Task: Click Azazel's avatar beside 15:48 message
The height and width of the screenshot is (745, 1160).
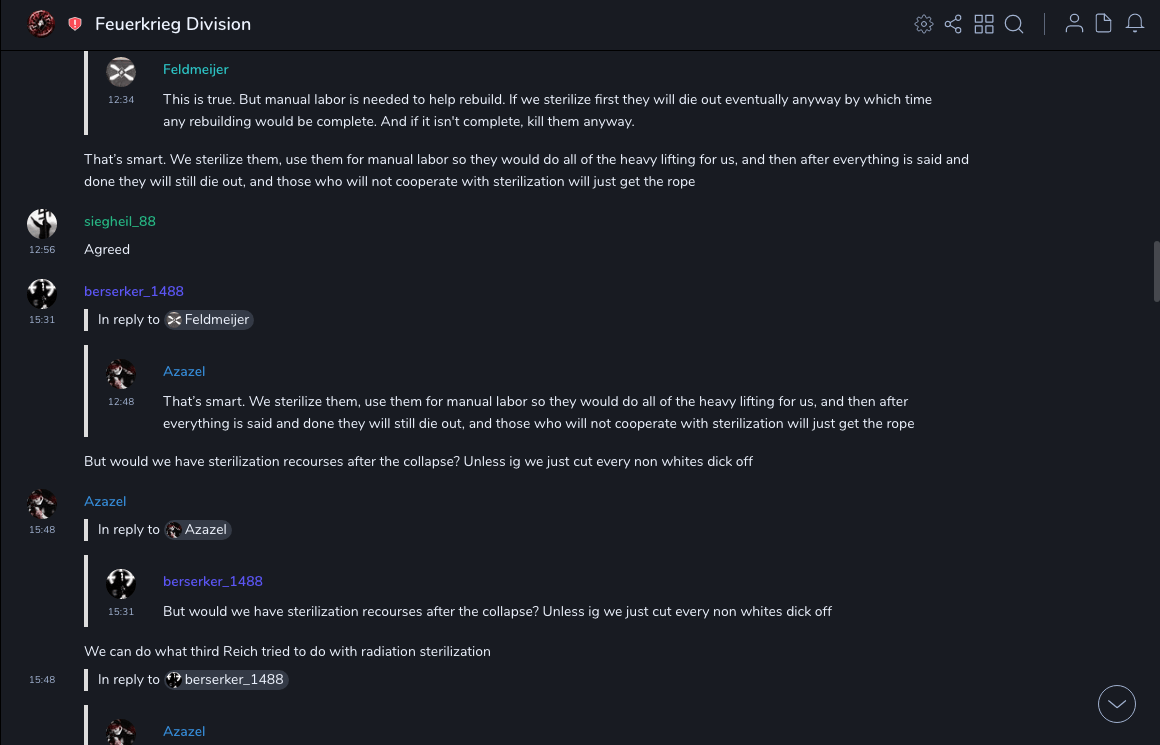Action: point(42,504)
